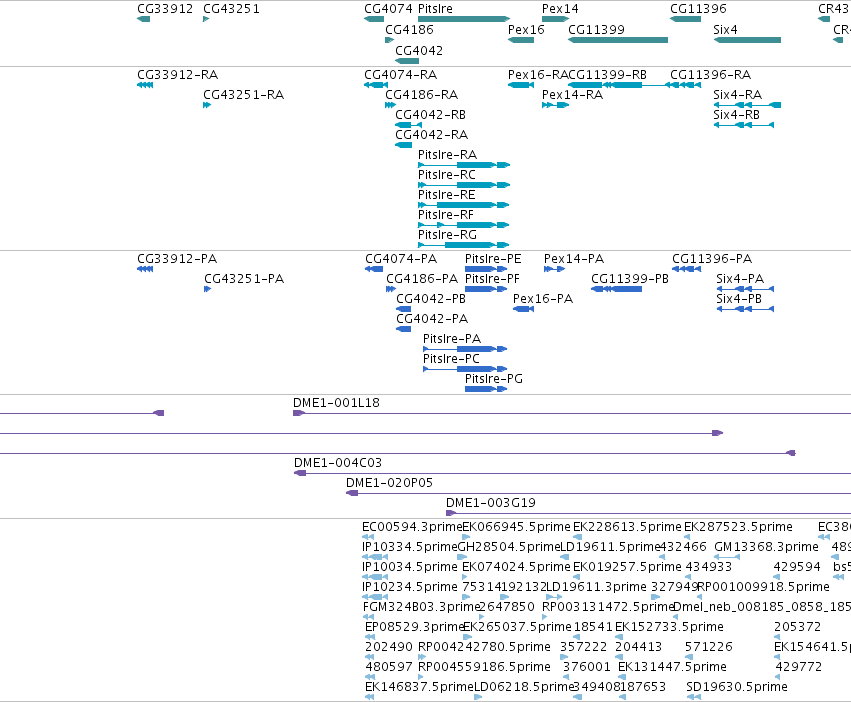Select EST EC00594.3prime
851x702 pixels.
[412, 527]
